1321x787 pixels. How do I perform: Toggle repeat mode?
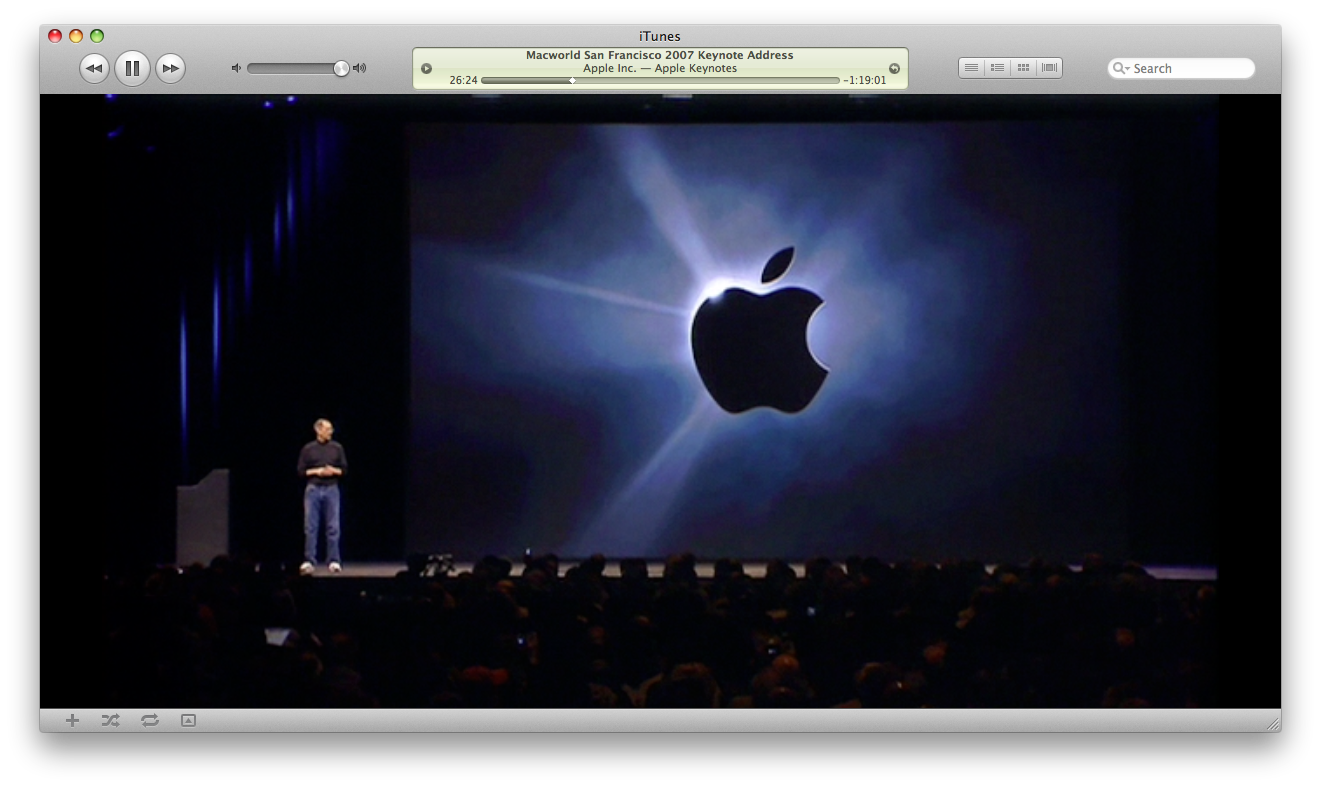point(150,720)
